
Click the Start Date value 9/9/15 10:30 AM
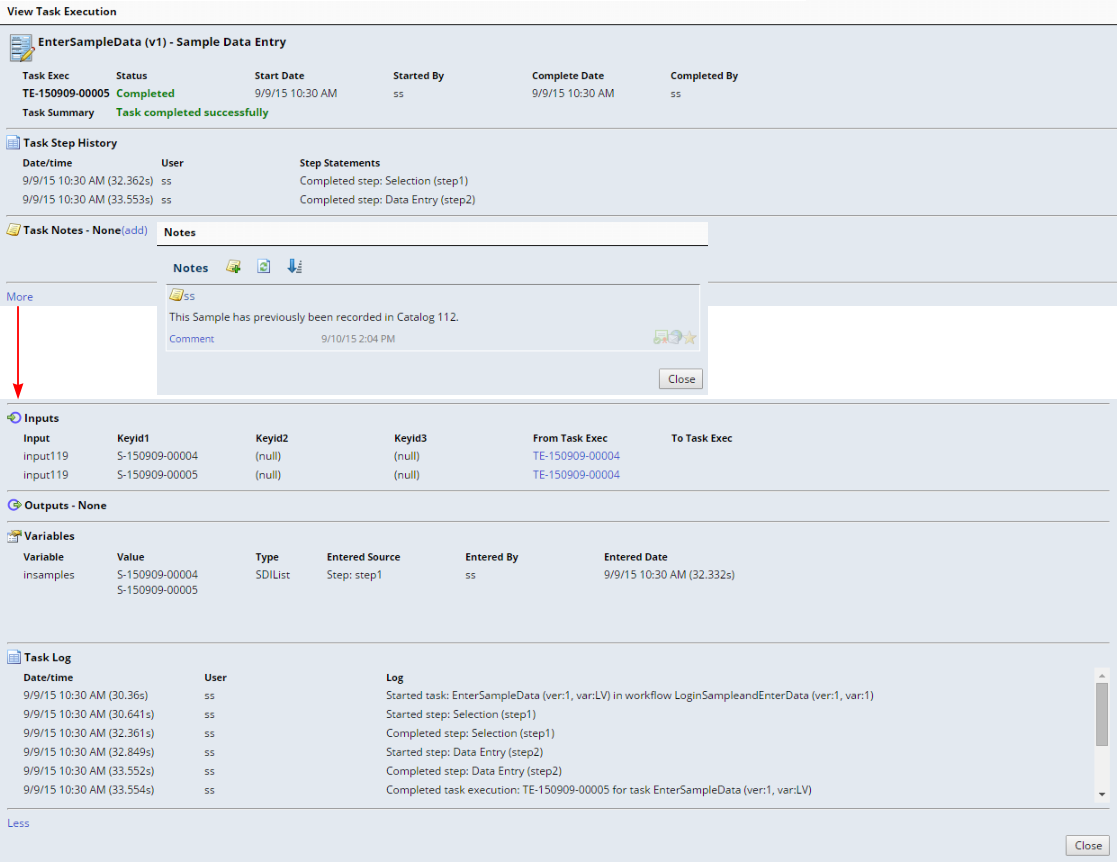click(x=296, y=93)
